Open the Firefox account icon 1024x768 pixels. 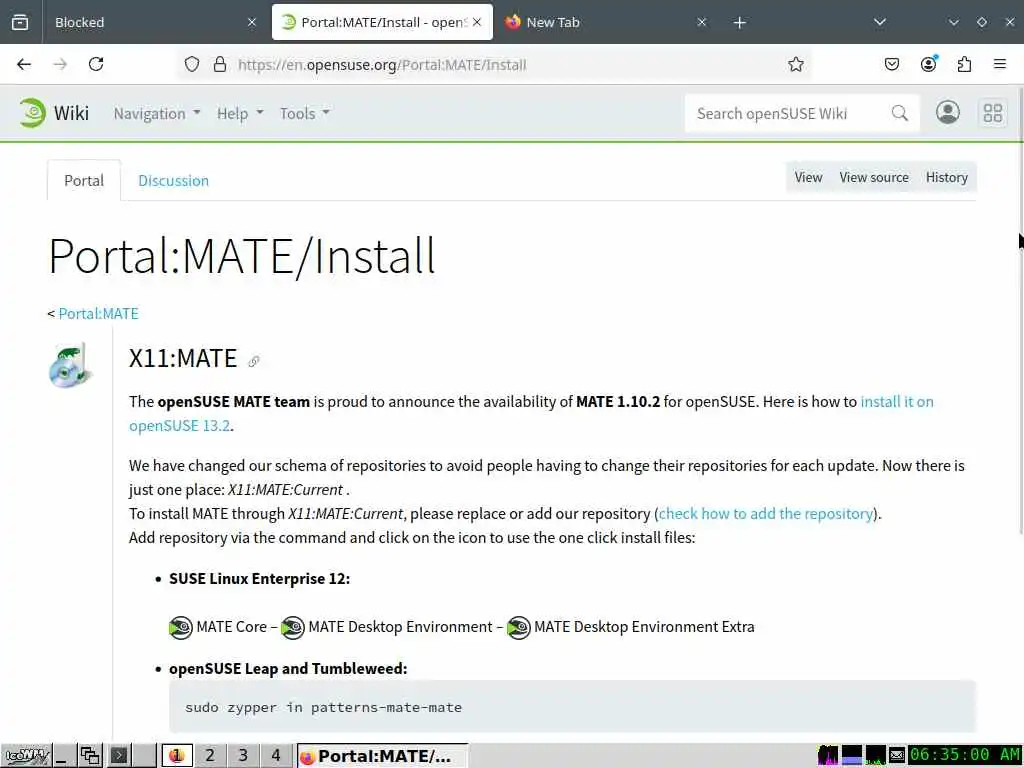click(x=928, y=64)
